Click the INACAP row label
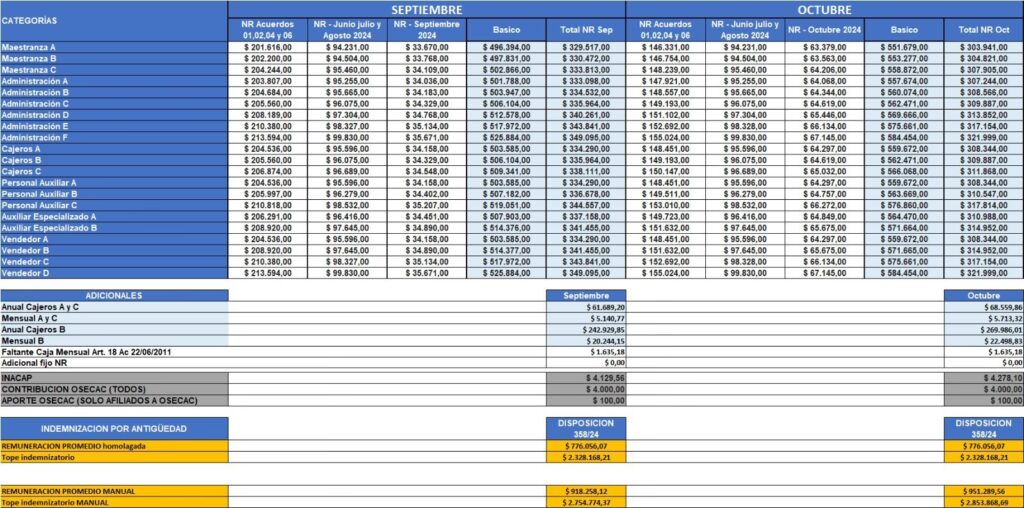Viewport: 1024px width, 508px height. (x=17, y=378)
